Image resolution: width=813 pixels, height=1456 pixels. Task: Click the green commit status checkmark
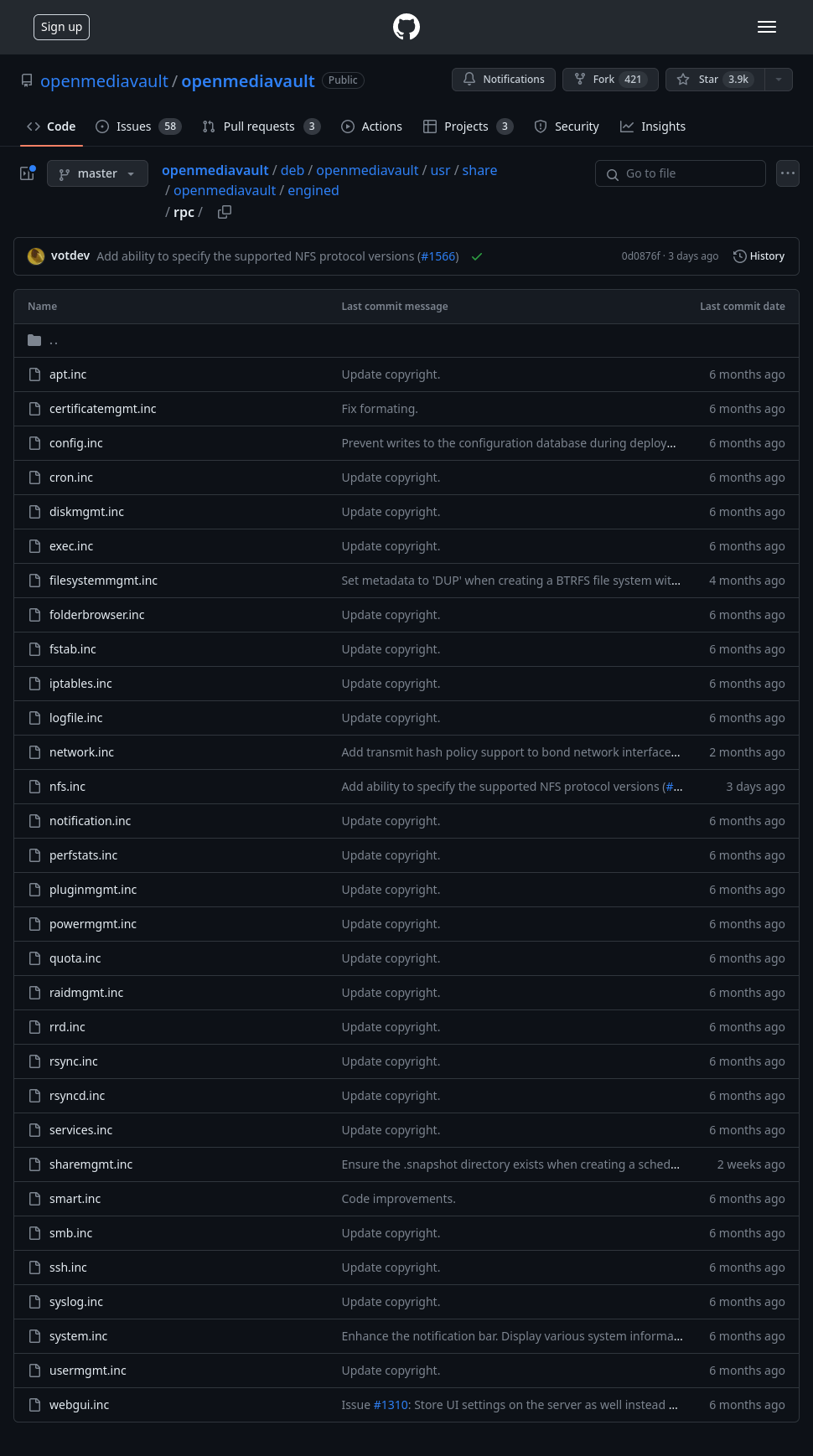coord(477,256)
